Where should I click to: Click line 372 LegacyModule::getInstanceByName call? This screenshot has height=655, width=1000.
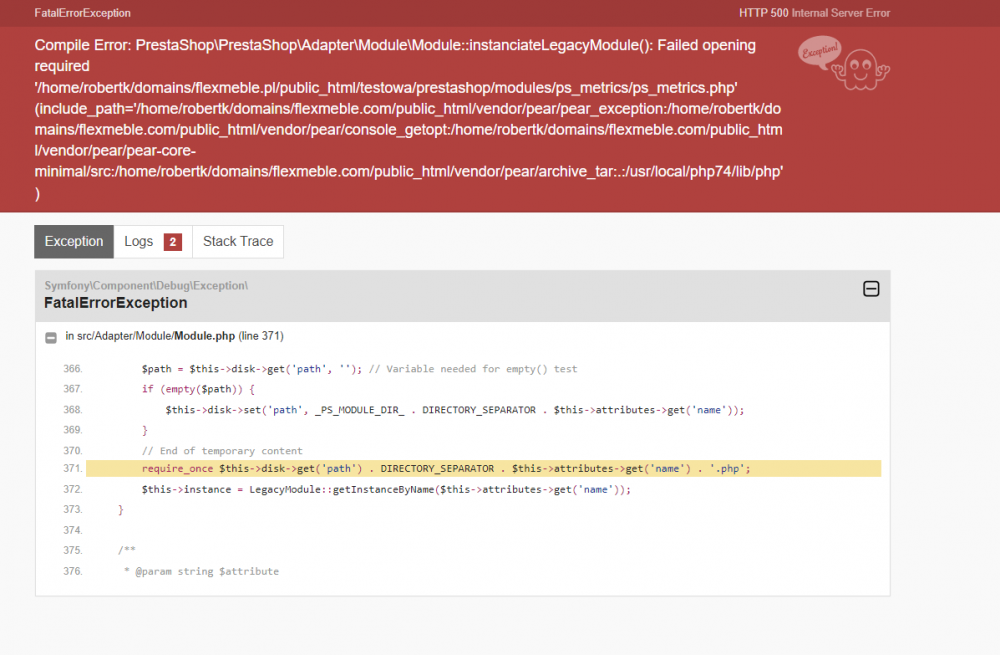386,490
